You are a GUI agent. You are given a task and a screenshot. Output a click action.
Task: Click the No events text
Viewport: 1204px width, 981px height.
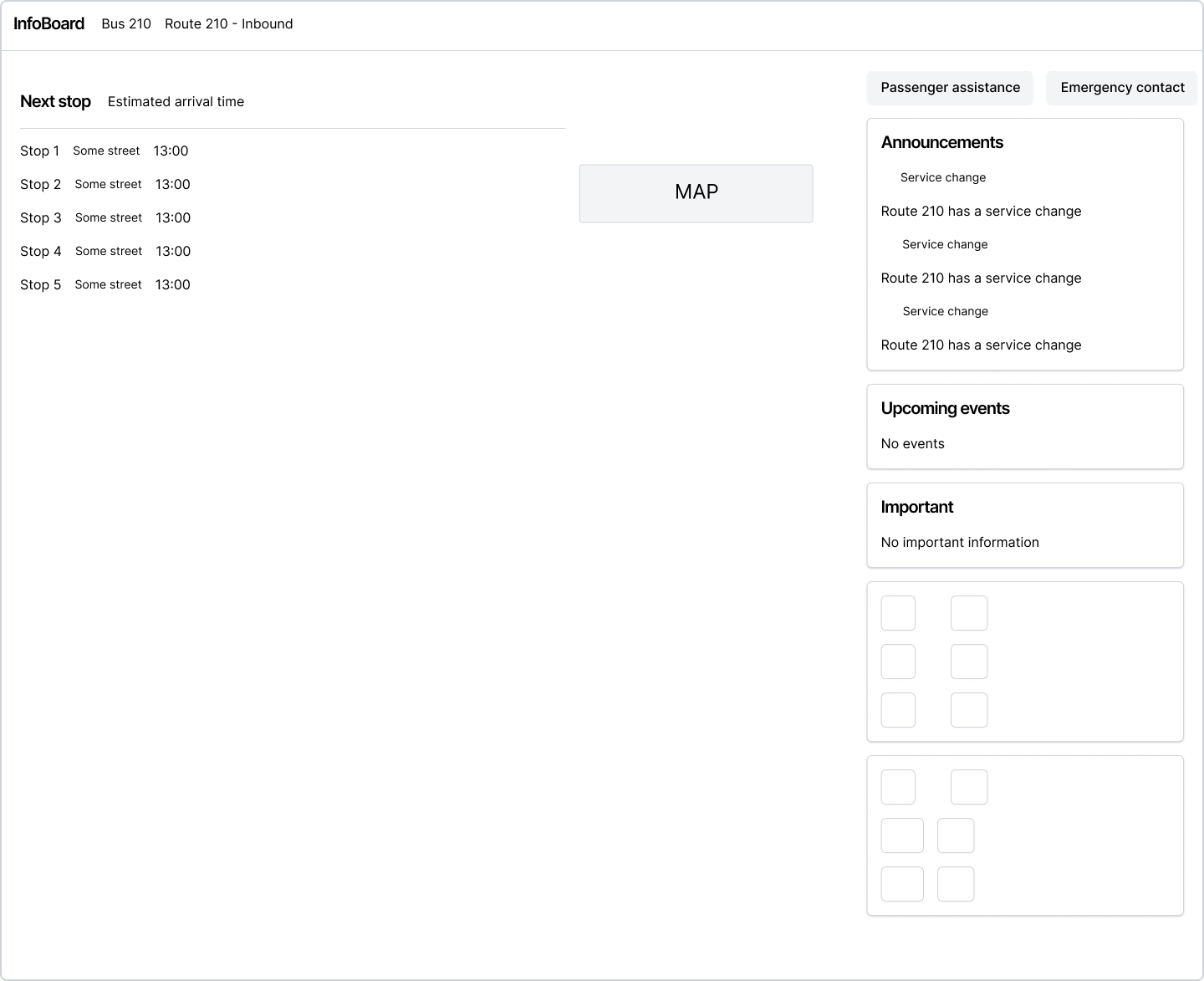(x=912, y=443)
